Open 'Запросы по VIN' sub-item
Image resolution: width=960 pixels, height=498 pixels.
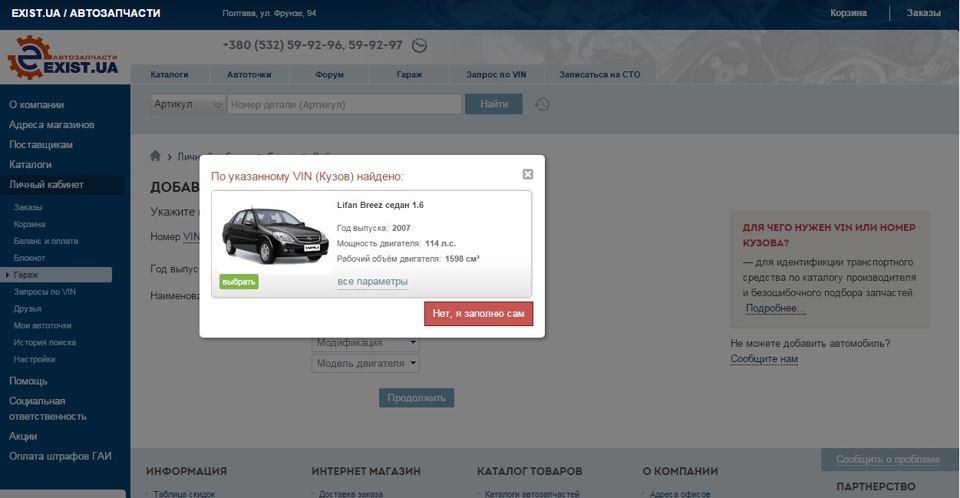pos(45,292)
